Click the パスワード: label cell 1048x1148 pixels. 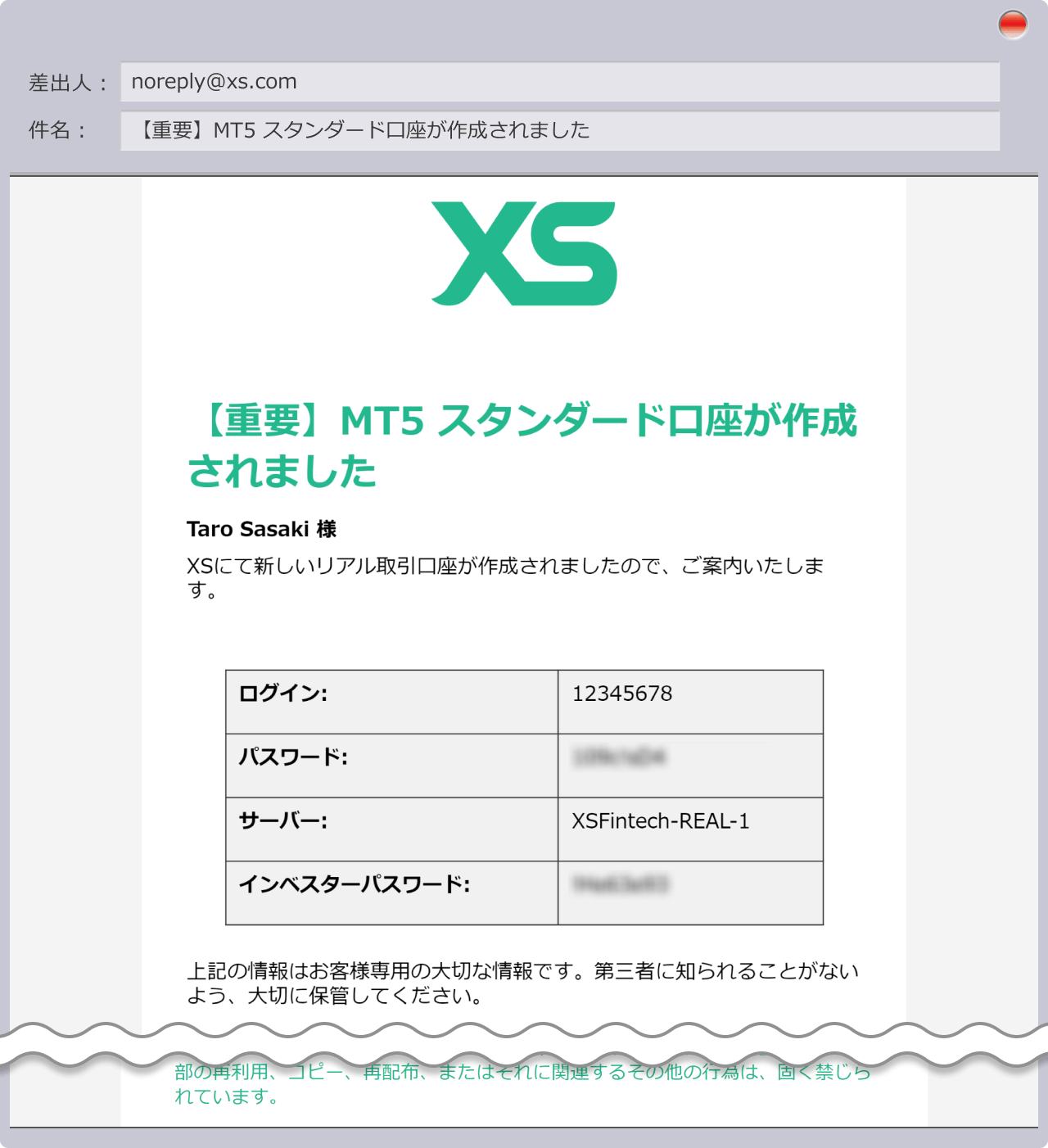[x=392, y=766]
